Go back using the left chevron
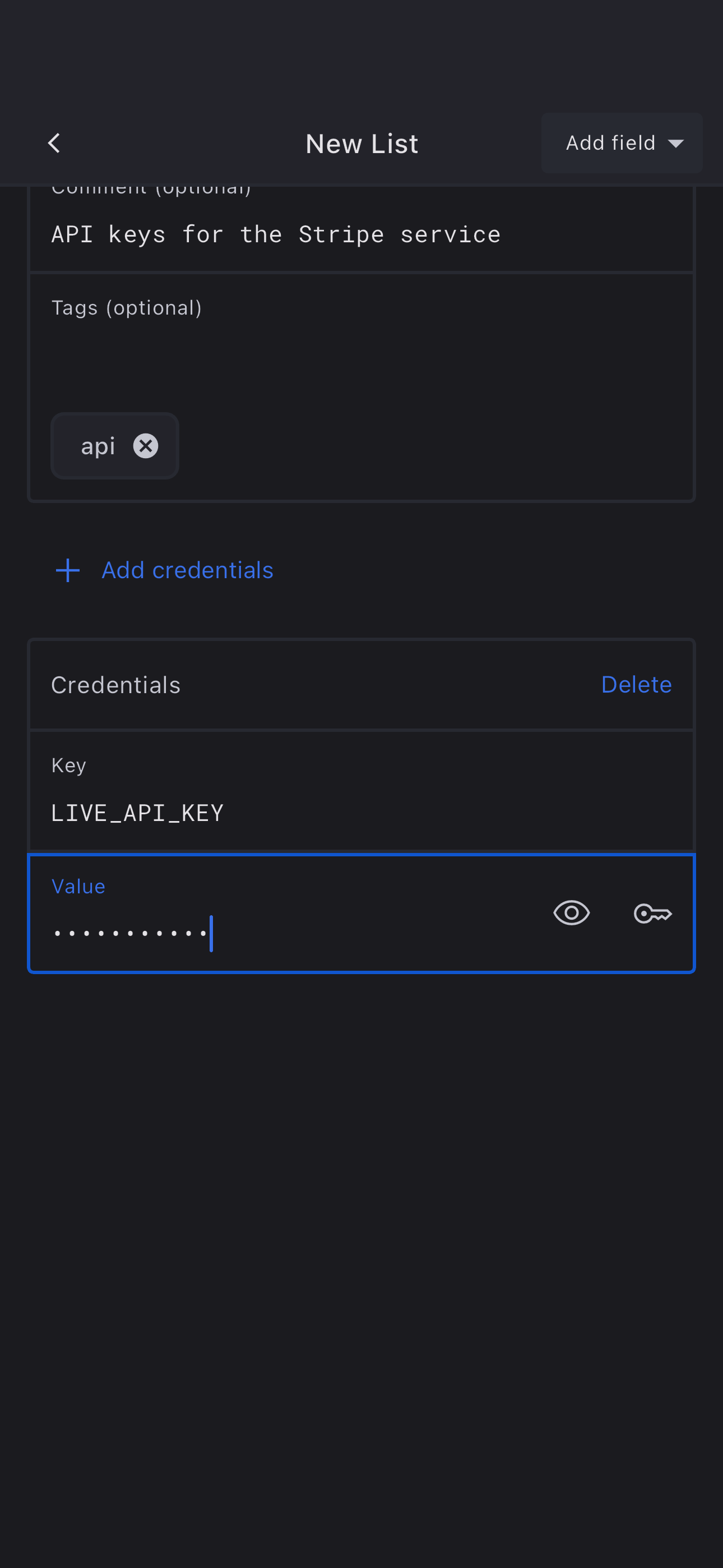This screenshot has height=1568, width=723. pos(54,144)
